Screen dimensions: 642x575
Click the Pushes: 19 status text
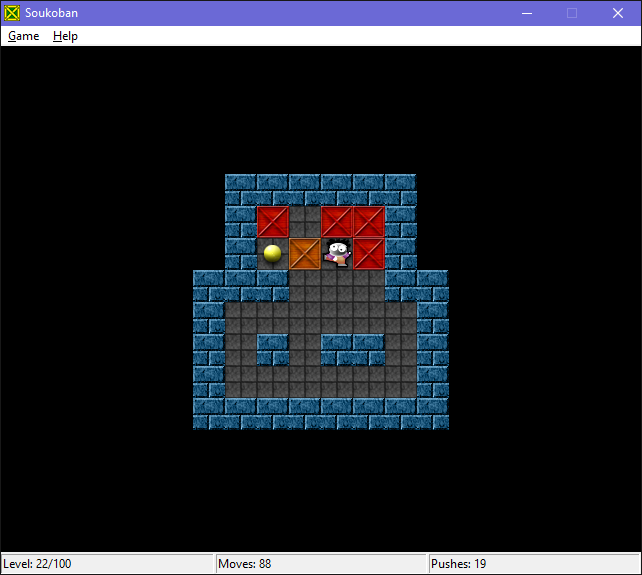click(458, 564)
